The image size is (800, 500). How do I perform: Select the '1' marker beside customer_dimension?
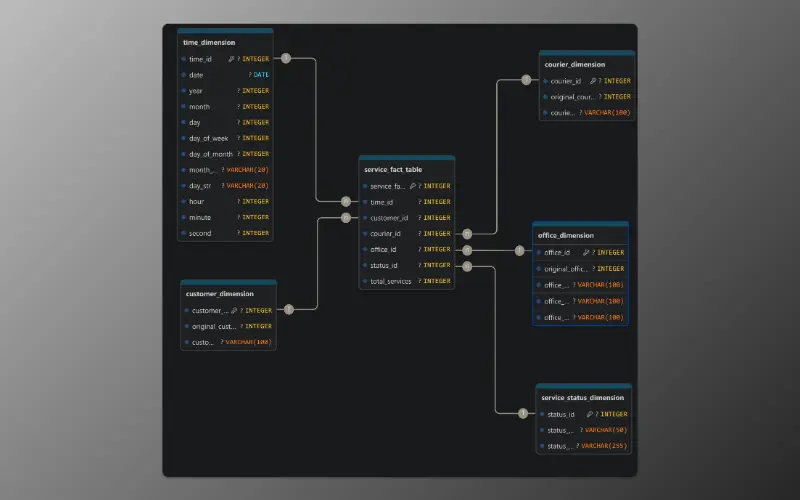pos(289,309)
